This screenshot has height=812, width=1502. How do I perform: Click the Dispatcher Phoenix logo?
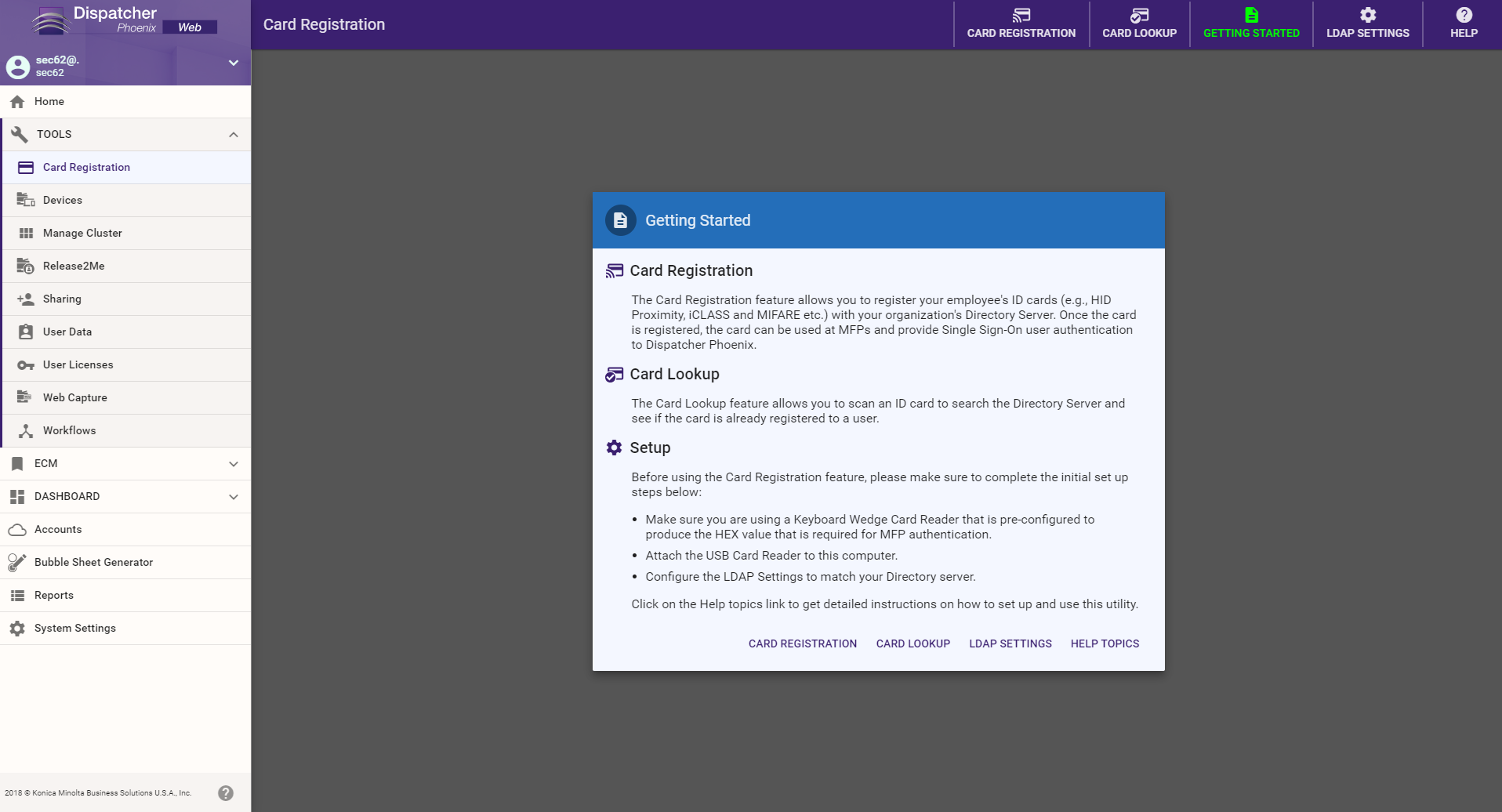pyautogui.click(x=125, y=21)
